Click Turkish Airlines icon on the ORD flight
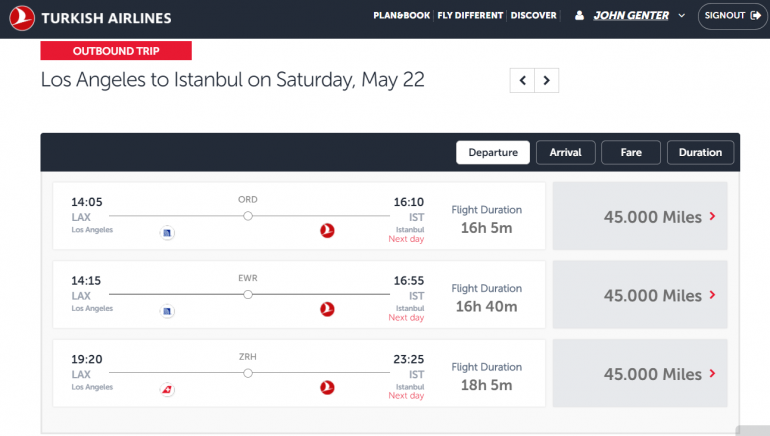The width and height of the screenshot is (770, 436). pos(326,231)
